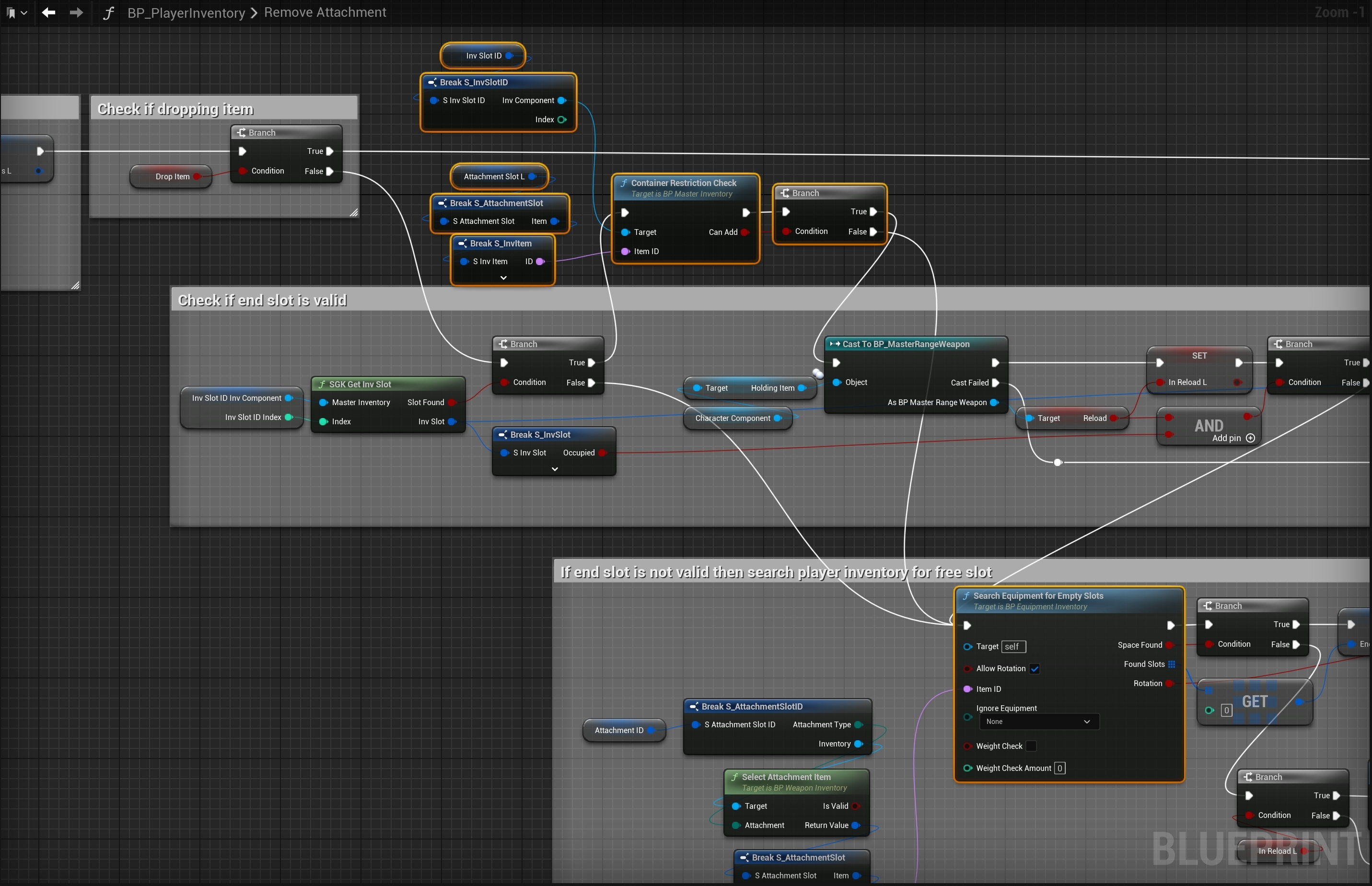Image resolution: width=1372 pixels, height=886 pixels.
Task: Click the forward navigation arrow
Action: point(76,12)
